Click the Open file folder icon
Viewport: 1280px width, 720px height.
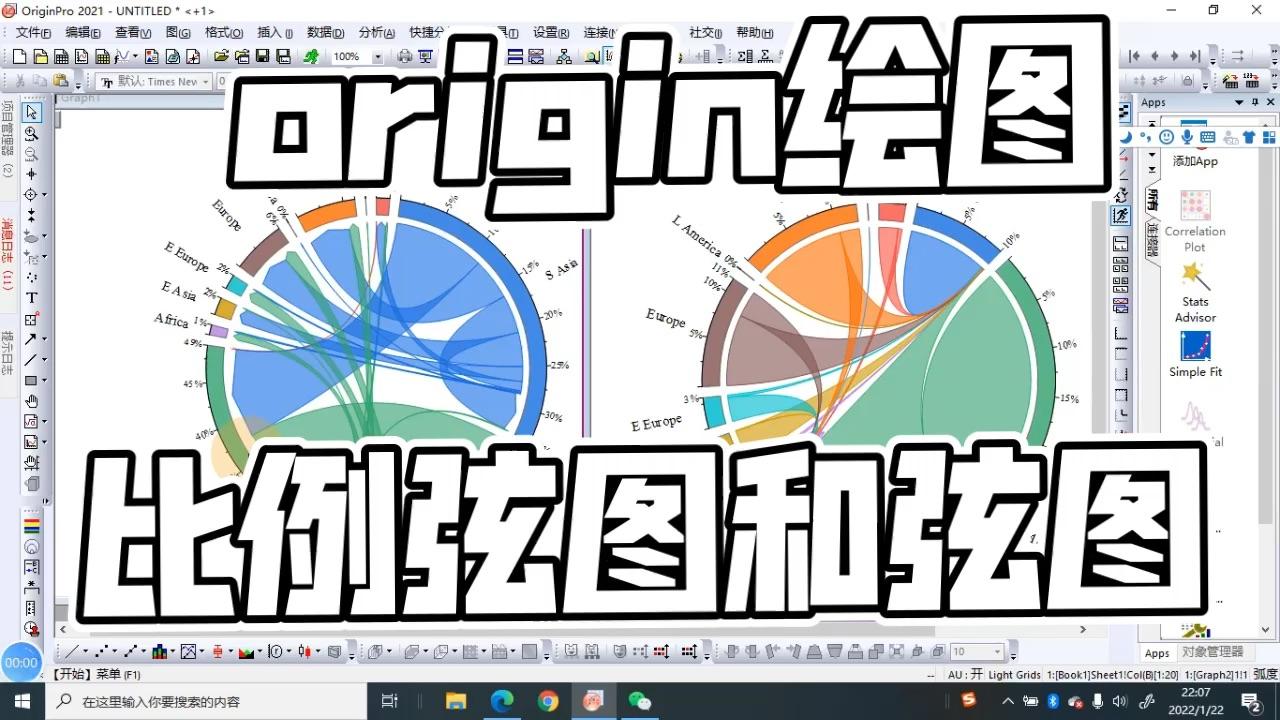tap(222, 57)
